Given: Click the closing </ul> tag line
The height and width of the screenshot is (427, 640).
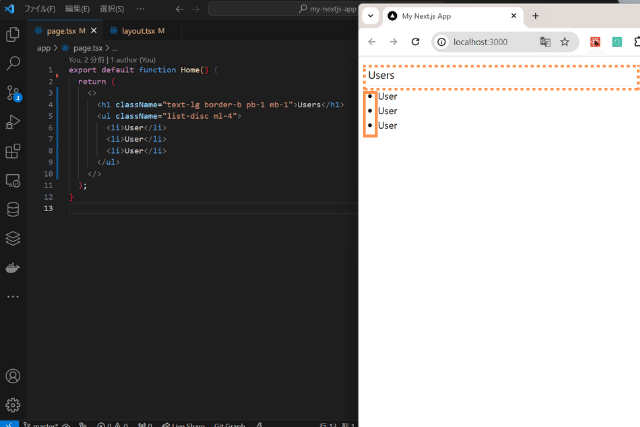Looking at the screenshot, I should pyautogui.click(x=108, y=162).
